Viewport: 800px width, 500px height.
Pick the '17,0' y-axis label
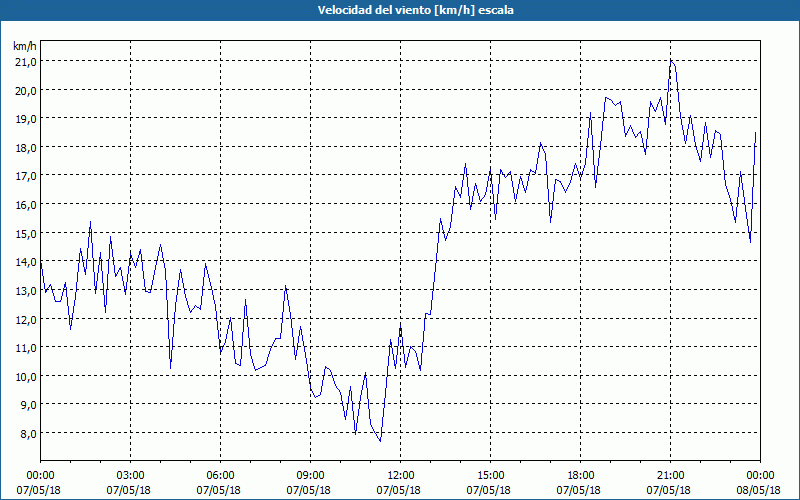pyautogui.click(x=26, y=176)
